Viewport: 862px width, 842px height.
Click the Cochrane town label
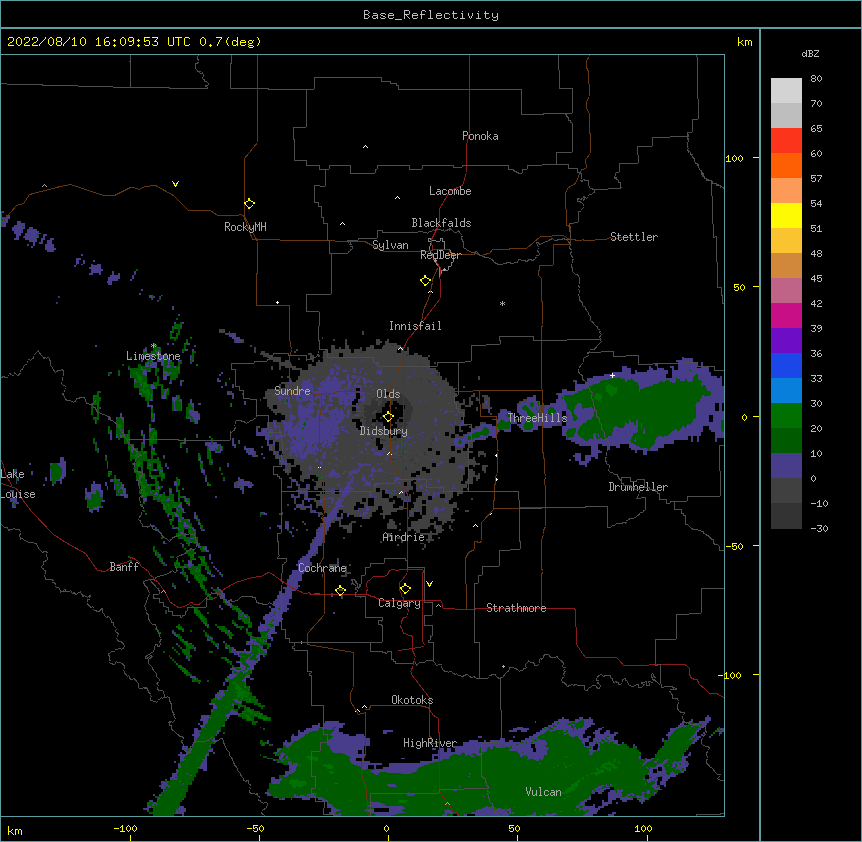click(322, 568)
